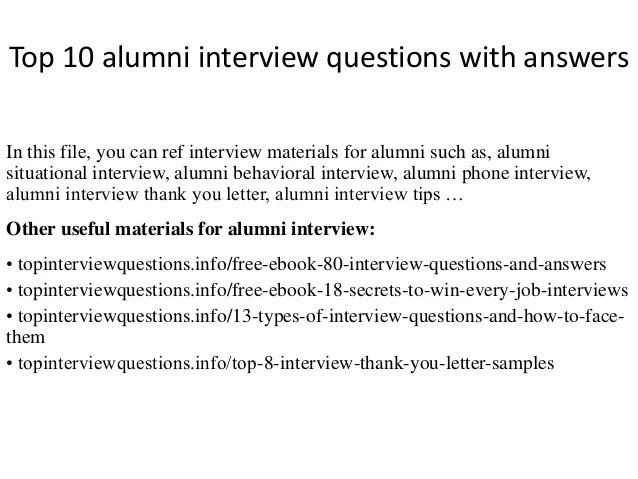The height and width of the screenshot is (479, 638).
Task: Select the 'Other useful materials for alumni interview' heading
Action: point(190,229)
